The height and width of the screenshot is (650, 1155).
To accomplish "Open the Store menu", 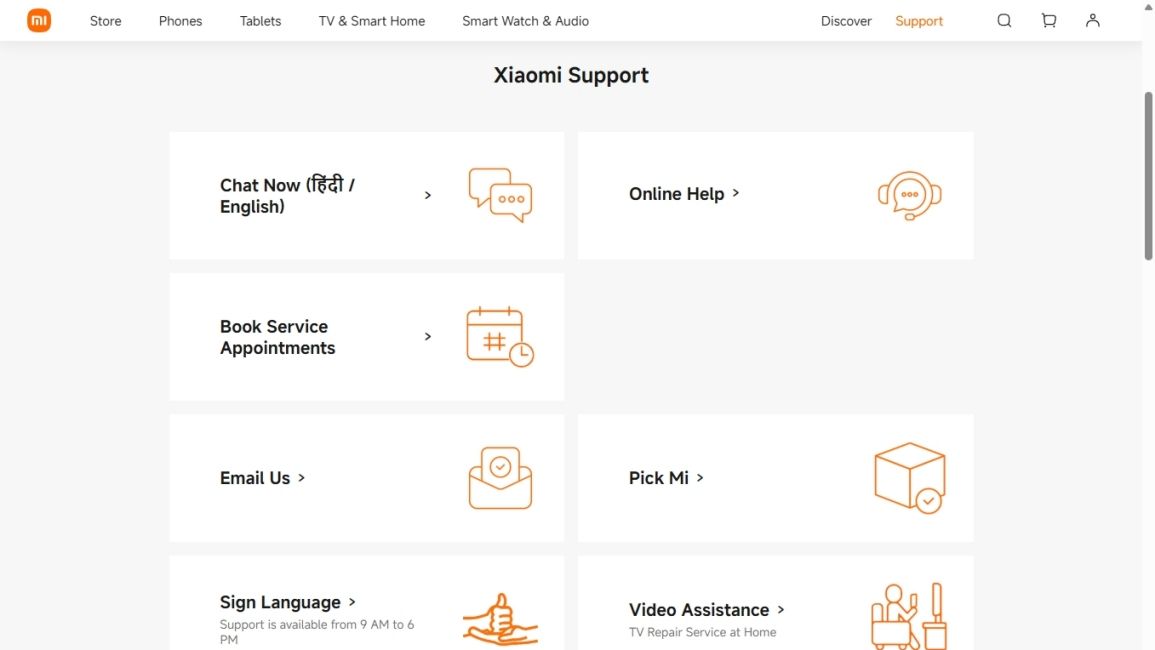I will click(105, 21).
